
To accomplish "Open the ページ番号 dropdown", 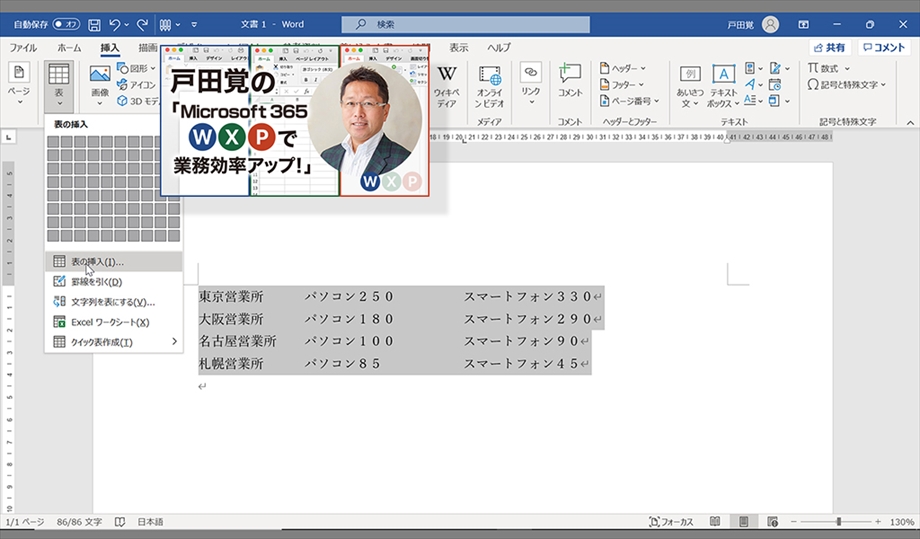I will [x=629, y=101].
